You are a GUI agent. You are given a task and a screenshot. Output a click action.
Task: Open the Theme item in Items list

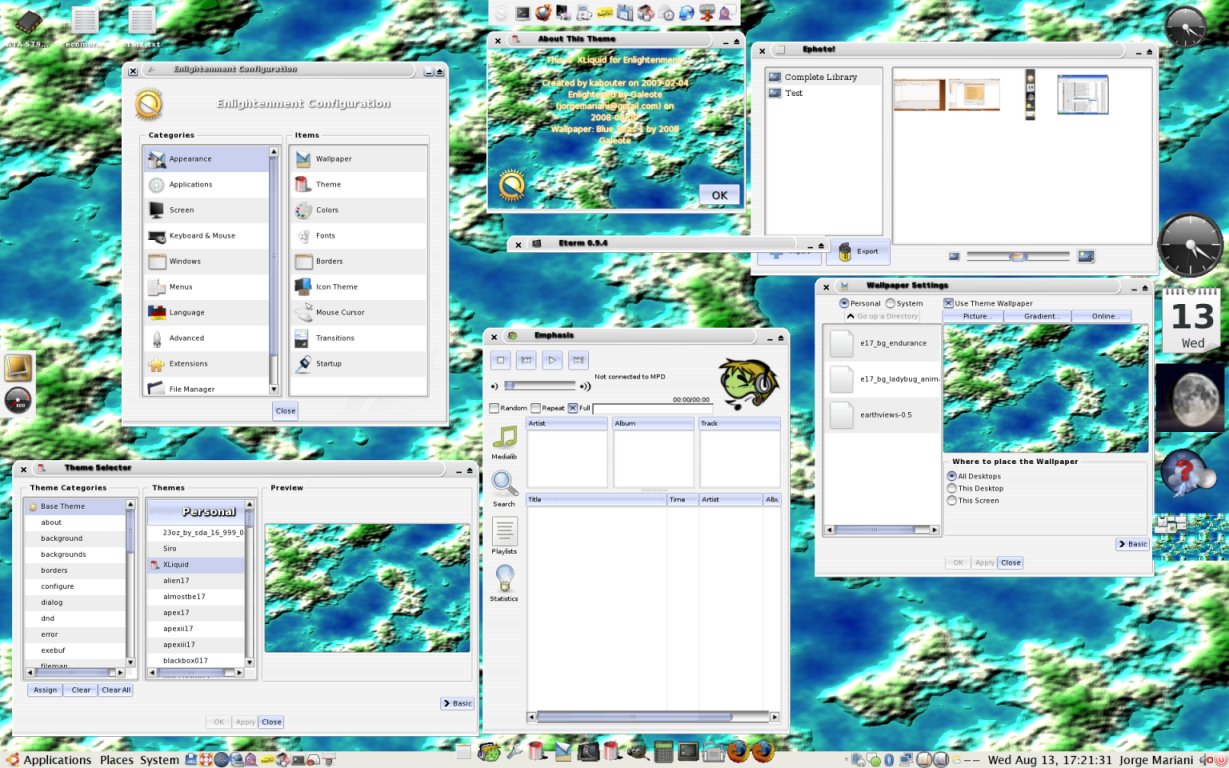(x=358, y=184)
